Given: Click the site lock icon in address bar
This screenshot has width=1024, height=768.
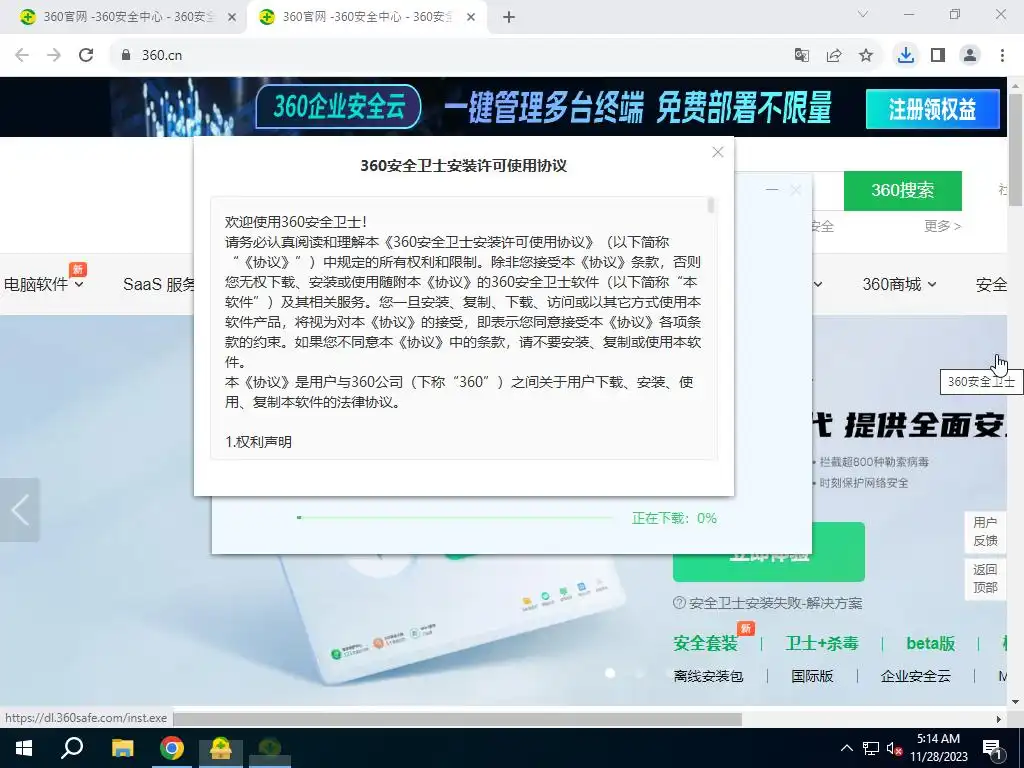Looking at the screenshot, I should pyautogui.click(x=126, y=55).
